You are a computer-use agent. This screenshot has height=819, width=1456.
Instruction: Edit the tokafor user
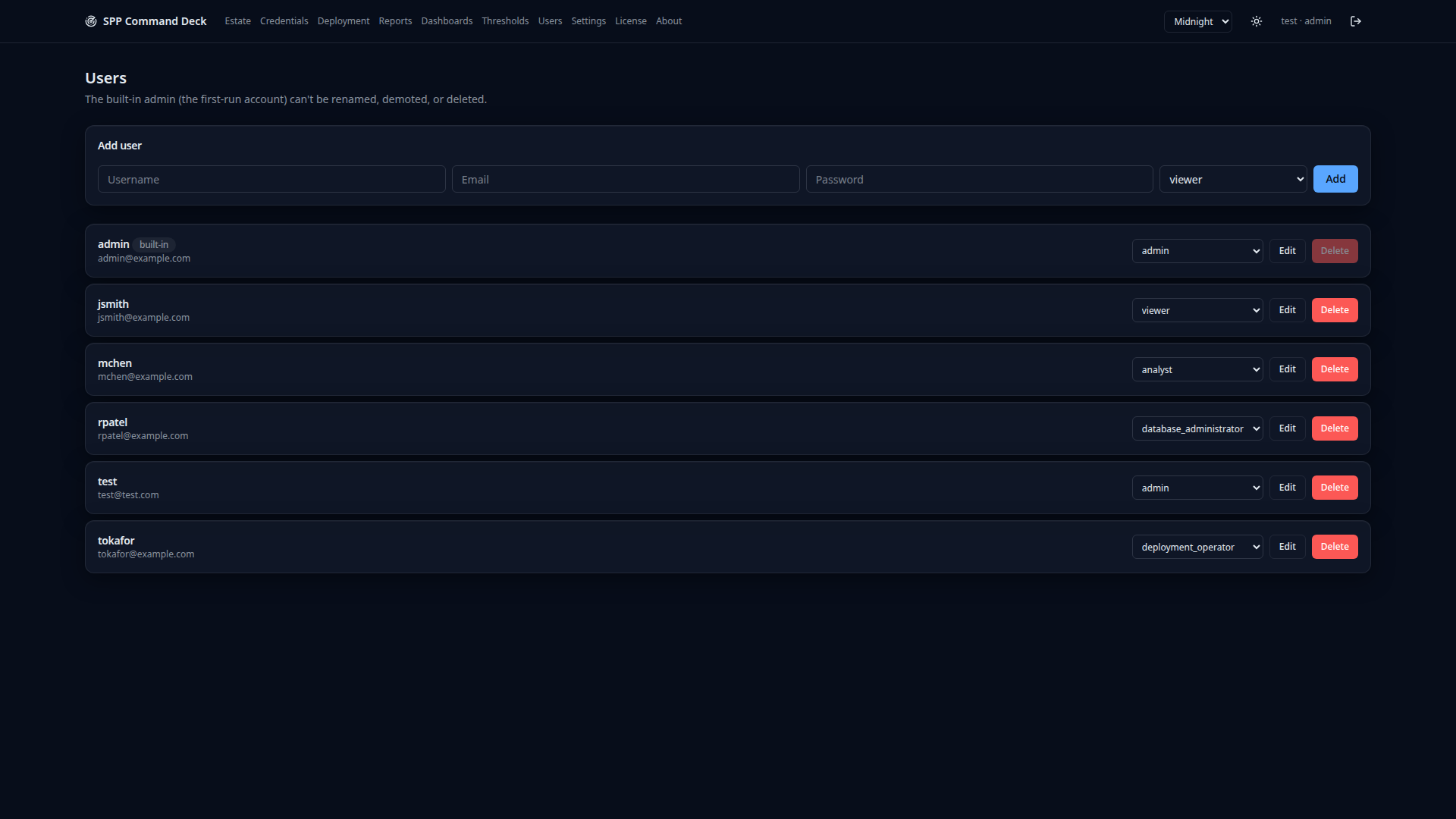click(1288, 547)
